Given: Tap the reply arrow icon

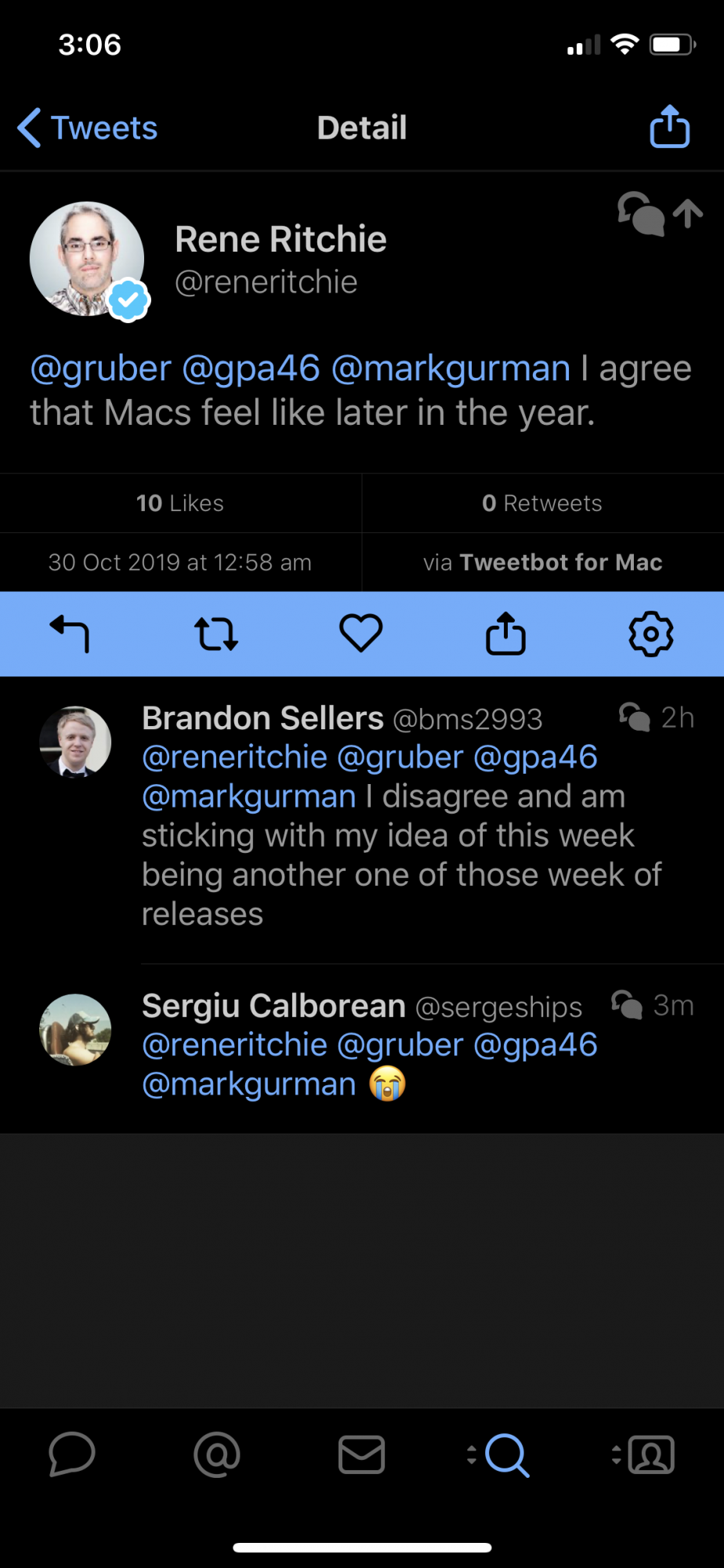Looking at the screenshot, I should 70,633.
